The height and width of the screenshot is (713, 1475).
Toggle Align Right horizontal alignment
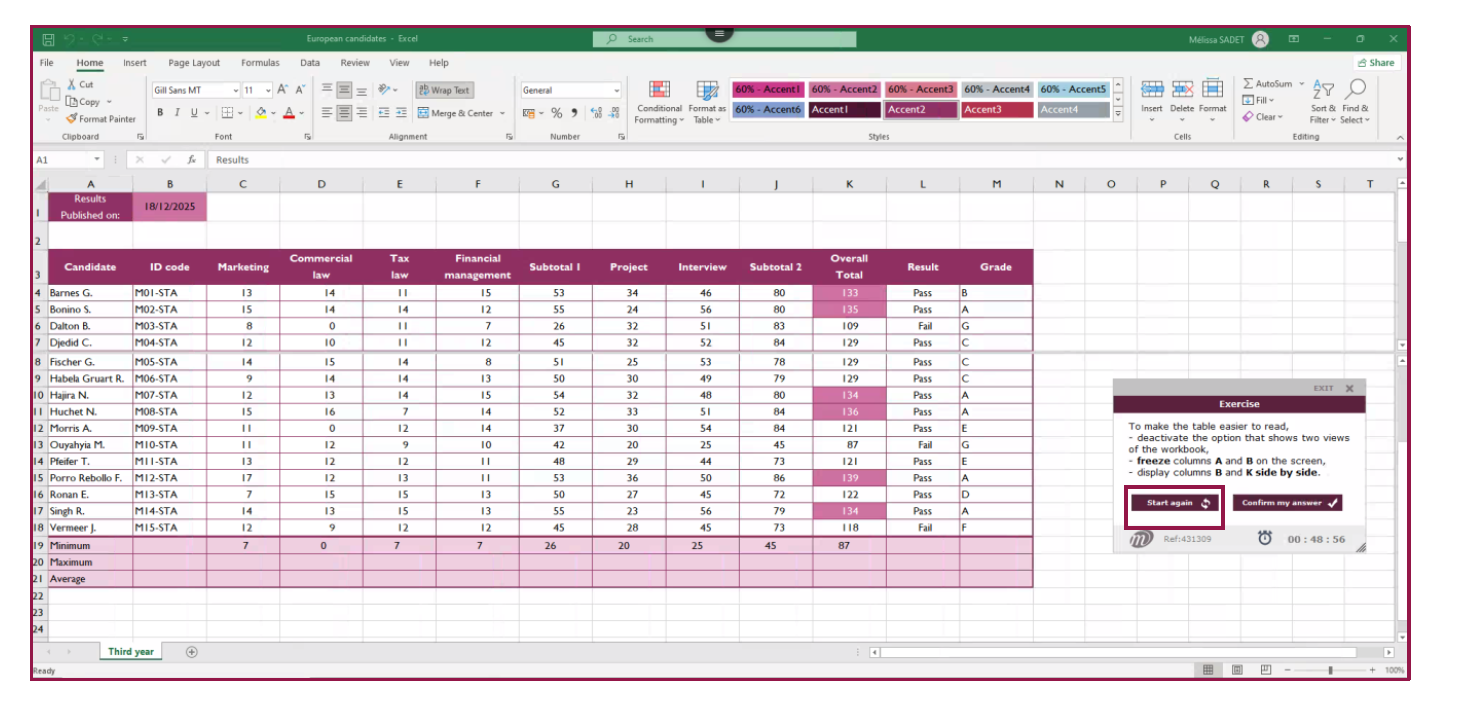point(361,113)
